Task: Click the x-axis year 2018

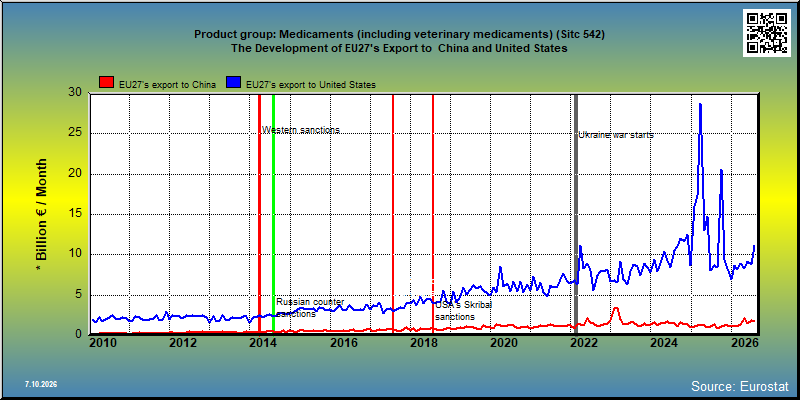Action: coord(423,343)
